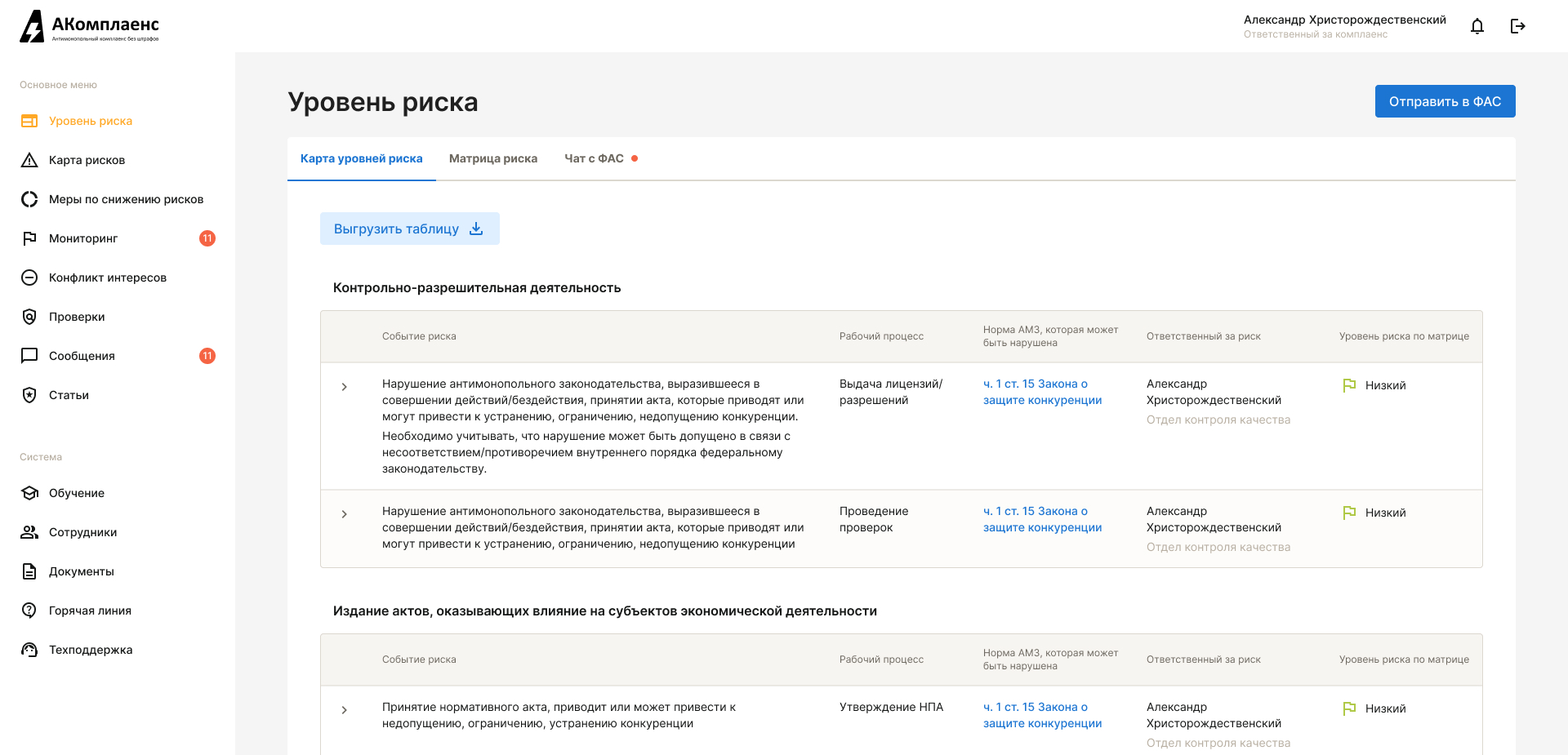1568x755 pixels.
Task: Click the logout icon in header
Action: [1517, 27]
